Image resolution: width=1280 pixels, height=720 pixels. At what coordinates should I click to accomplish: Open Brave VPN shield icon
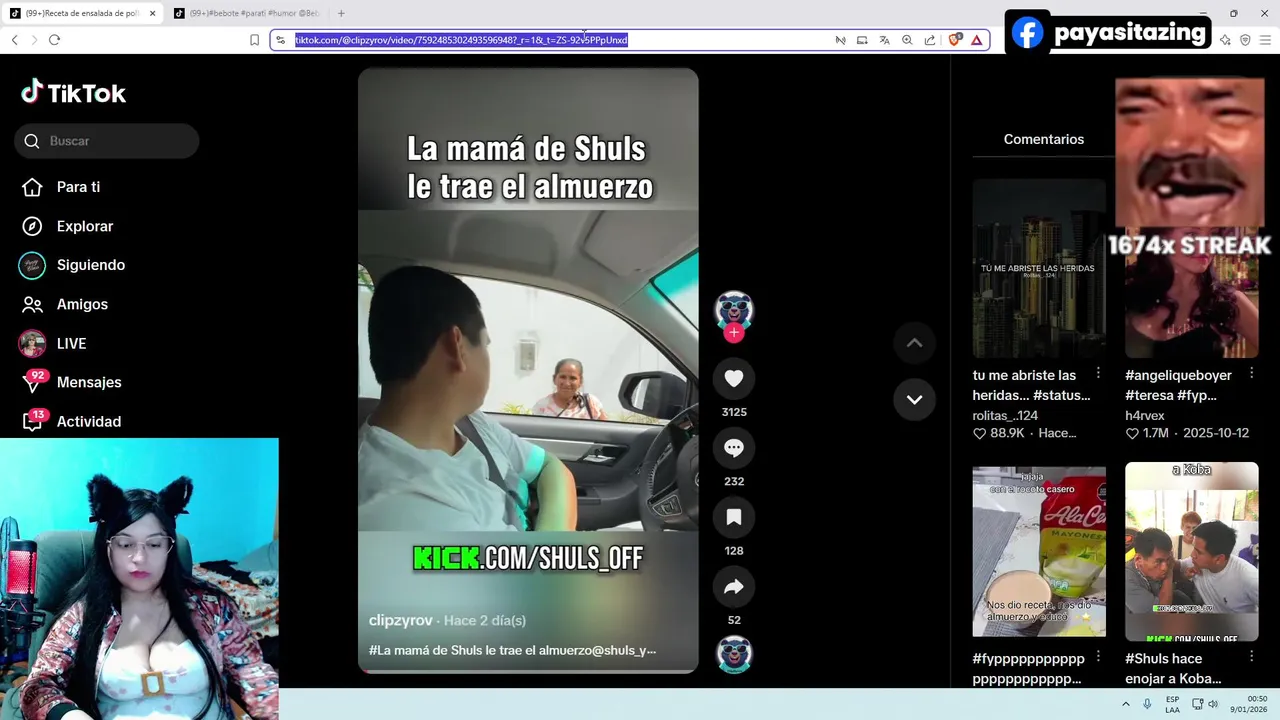pos(1245,40)
